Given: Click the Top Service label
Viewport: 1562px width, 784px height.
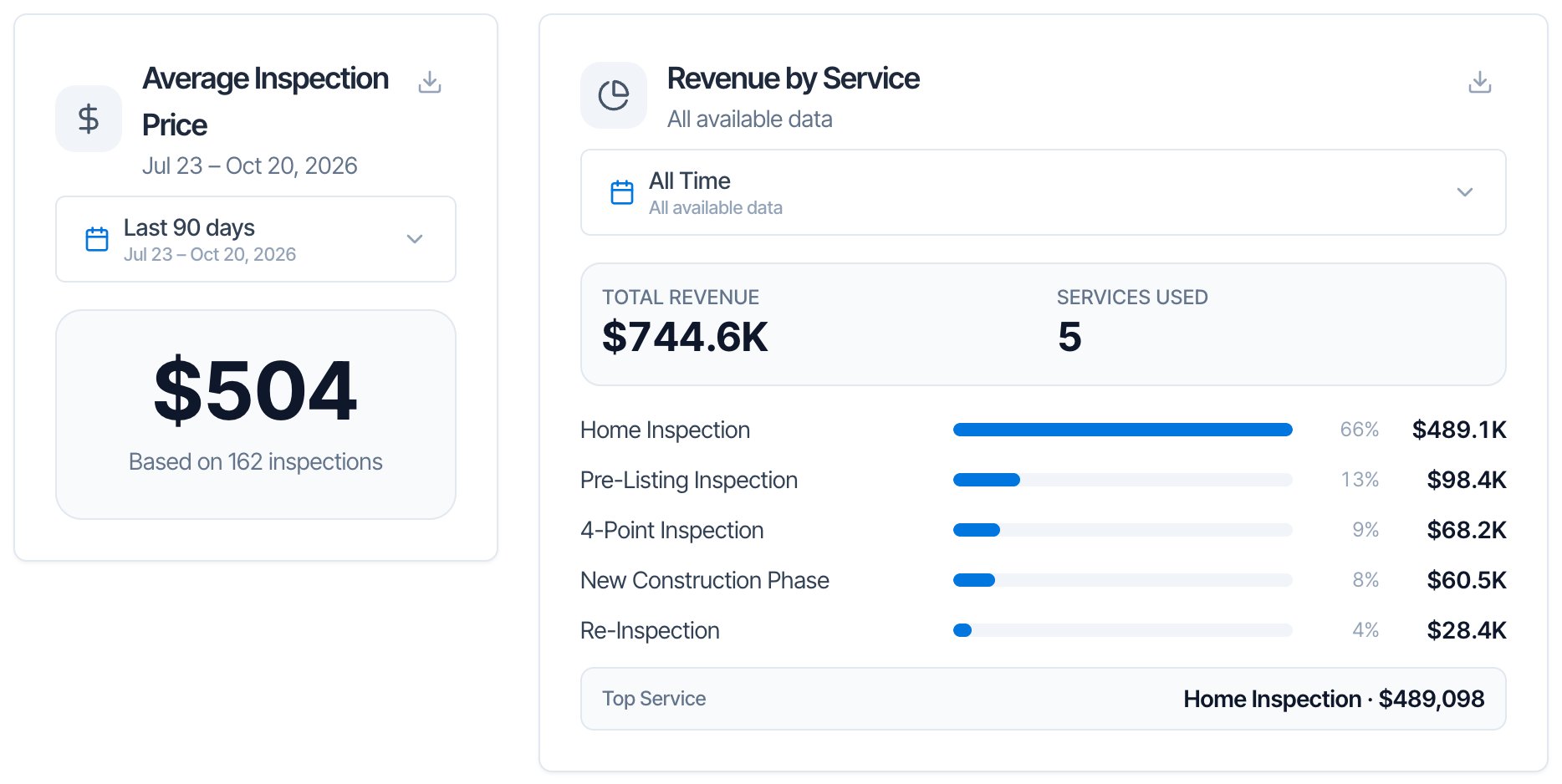Looking at the screenshot, I should click(x=654, y=699).
